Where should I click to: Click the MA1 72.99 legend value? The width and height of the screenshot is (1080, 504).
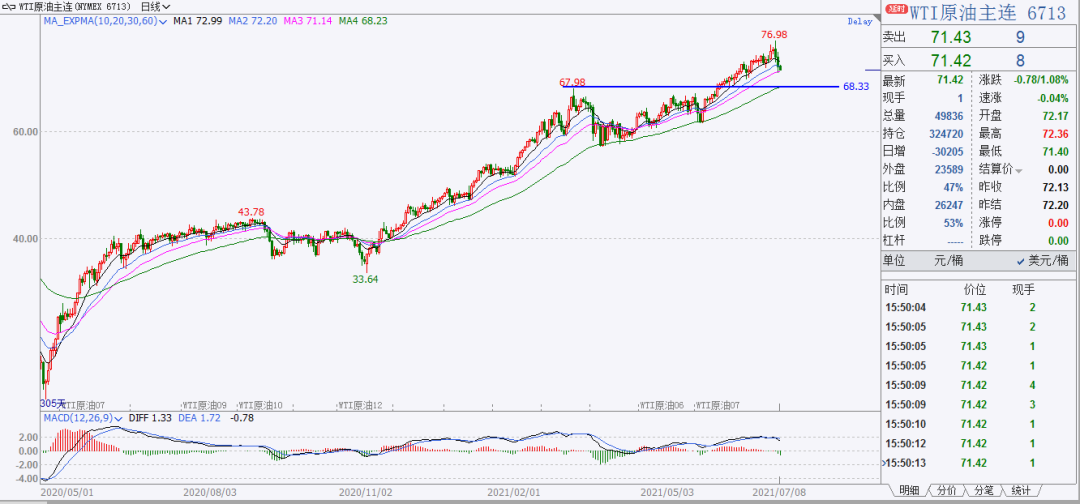pos(197,21)
